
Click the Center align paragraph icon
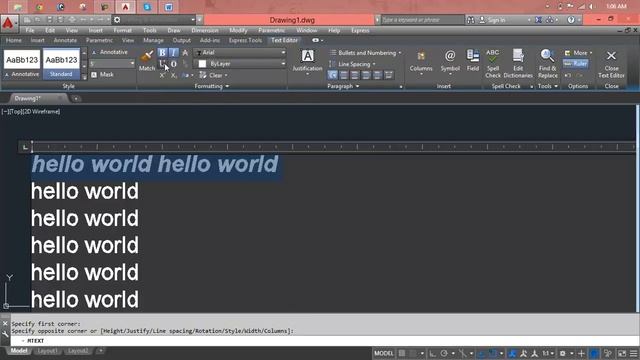pyautogui.click(x=355, y=75)
